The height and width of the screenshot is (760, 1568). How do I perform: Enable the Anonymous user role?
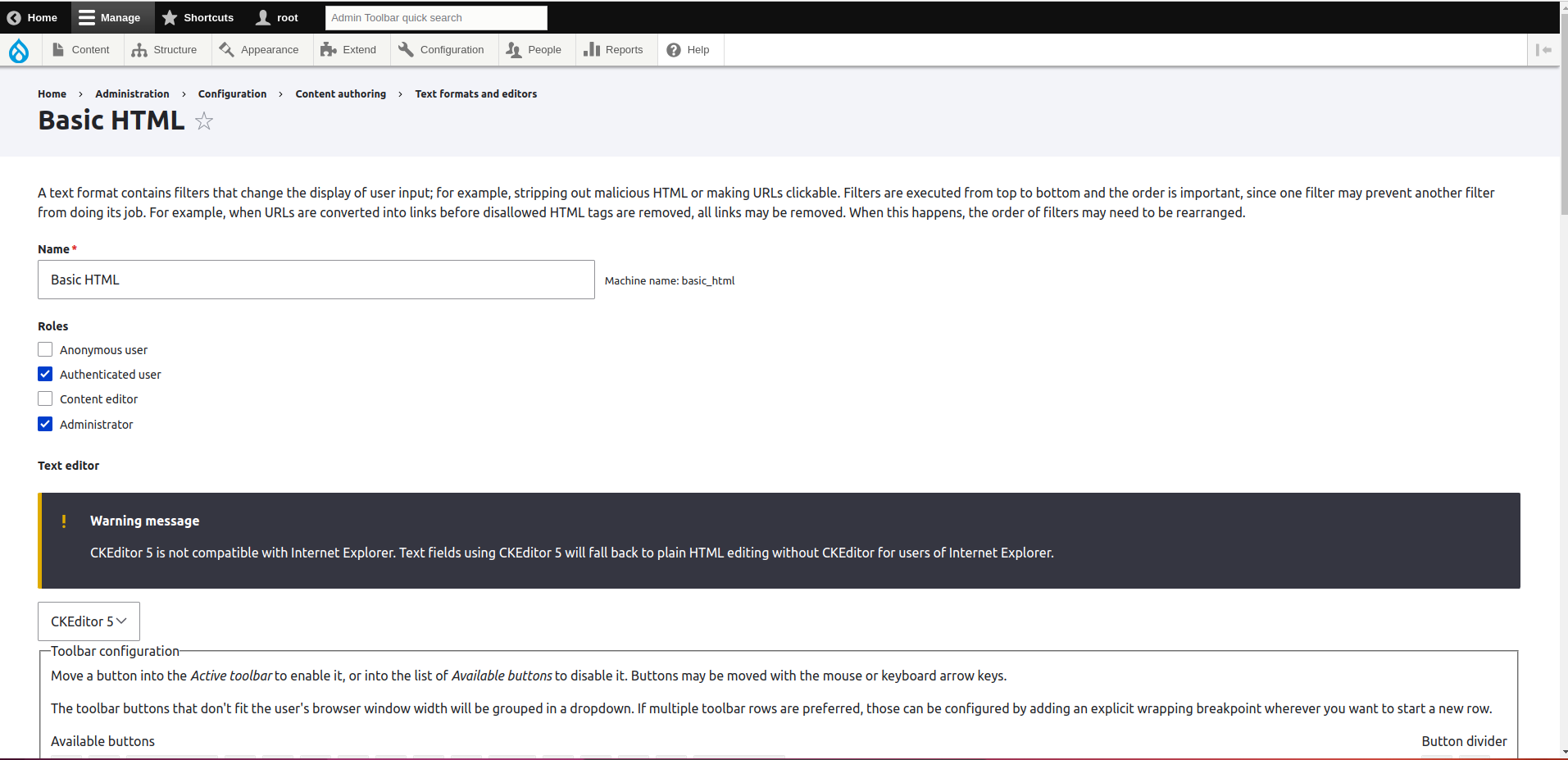pos(45,349)
